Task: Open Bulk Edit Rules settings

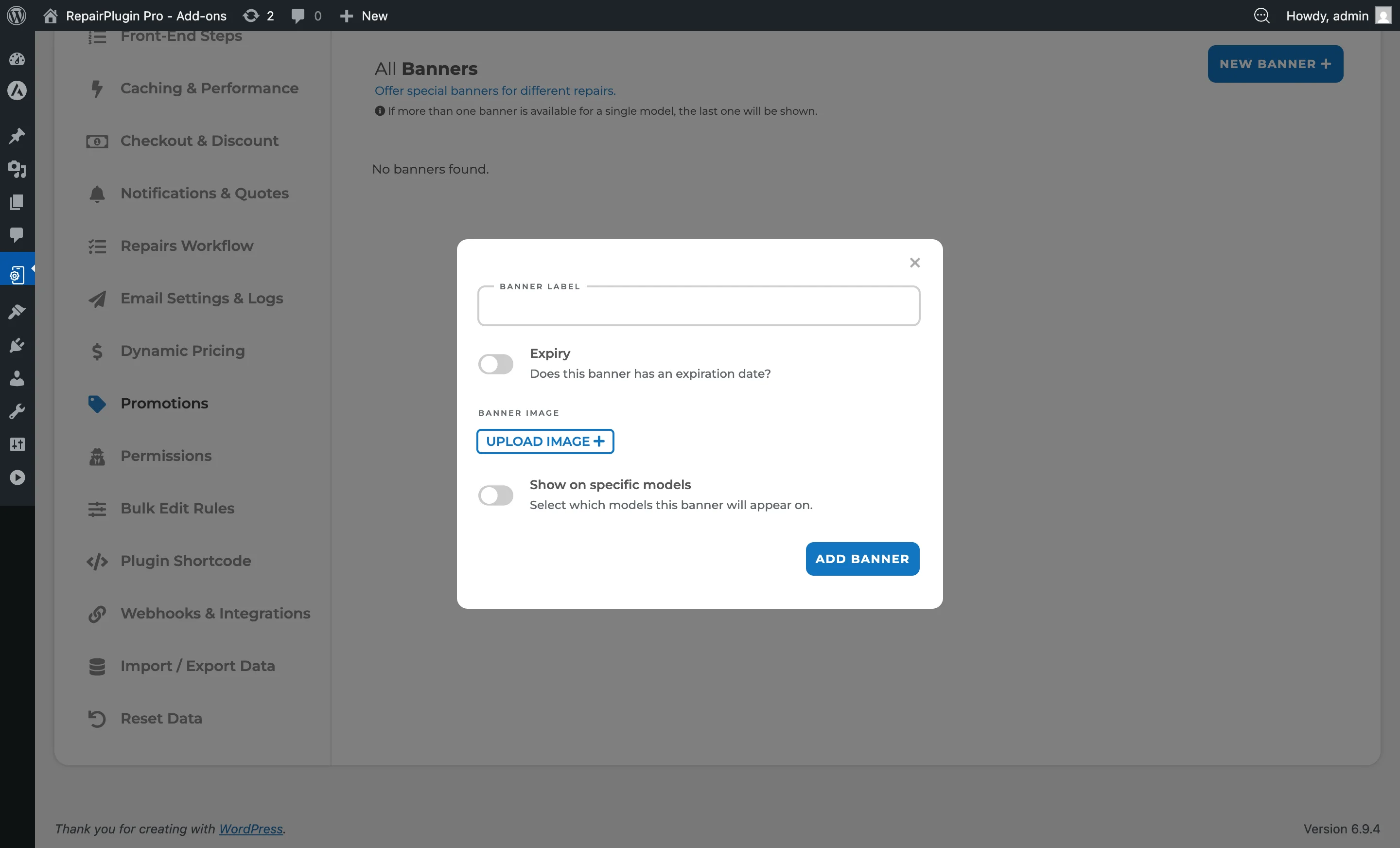Action: click(177, 508)
